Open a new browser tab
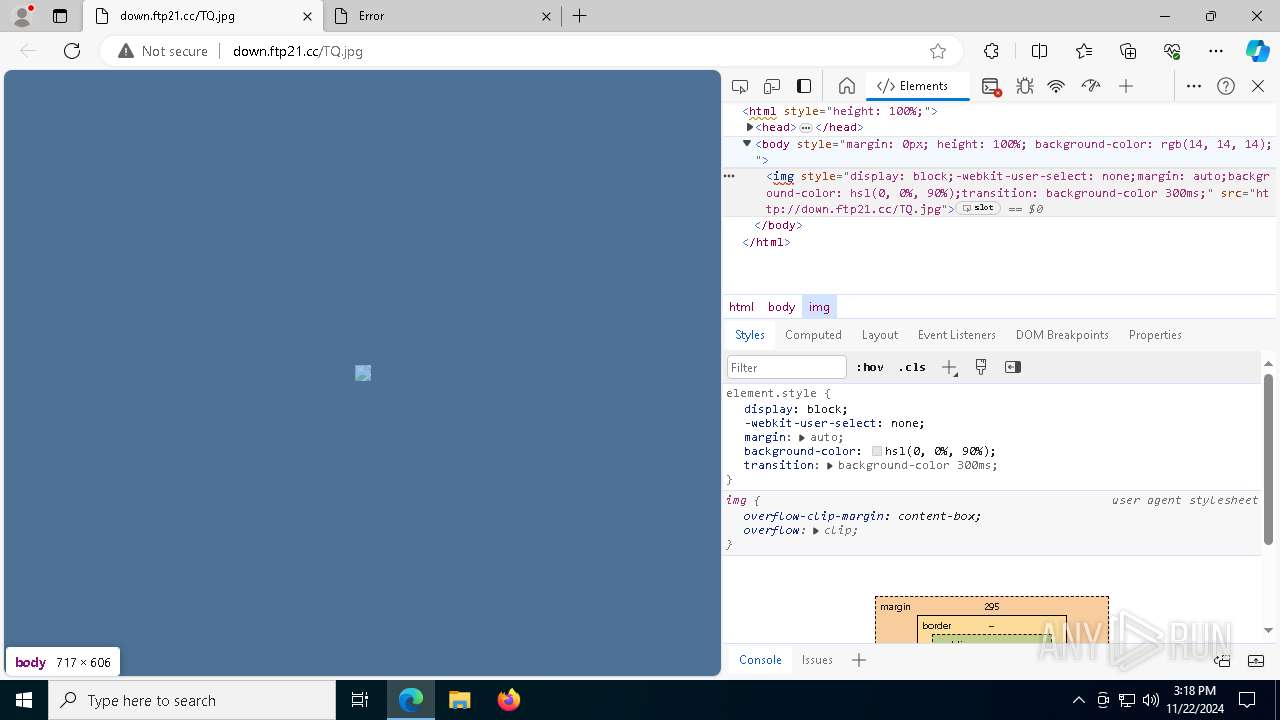 pyautogui.click(x=580, y=16)
